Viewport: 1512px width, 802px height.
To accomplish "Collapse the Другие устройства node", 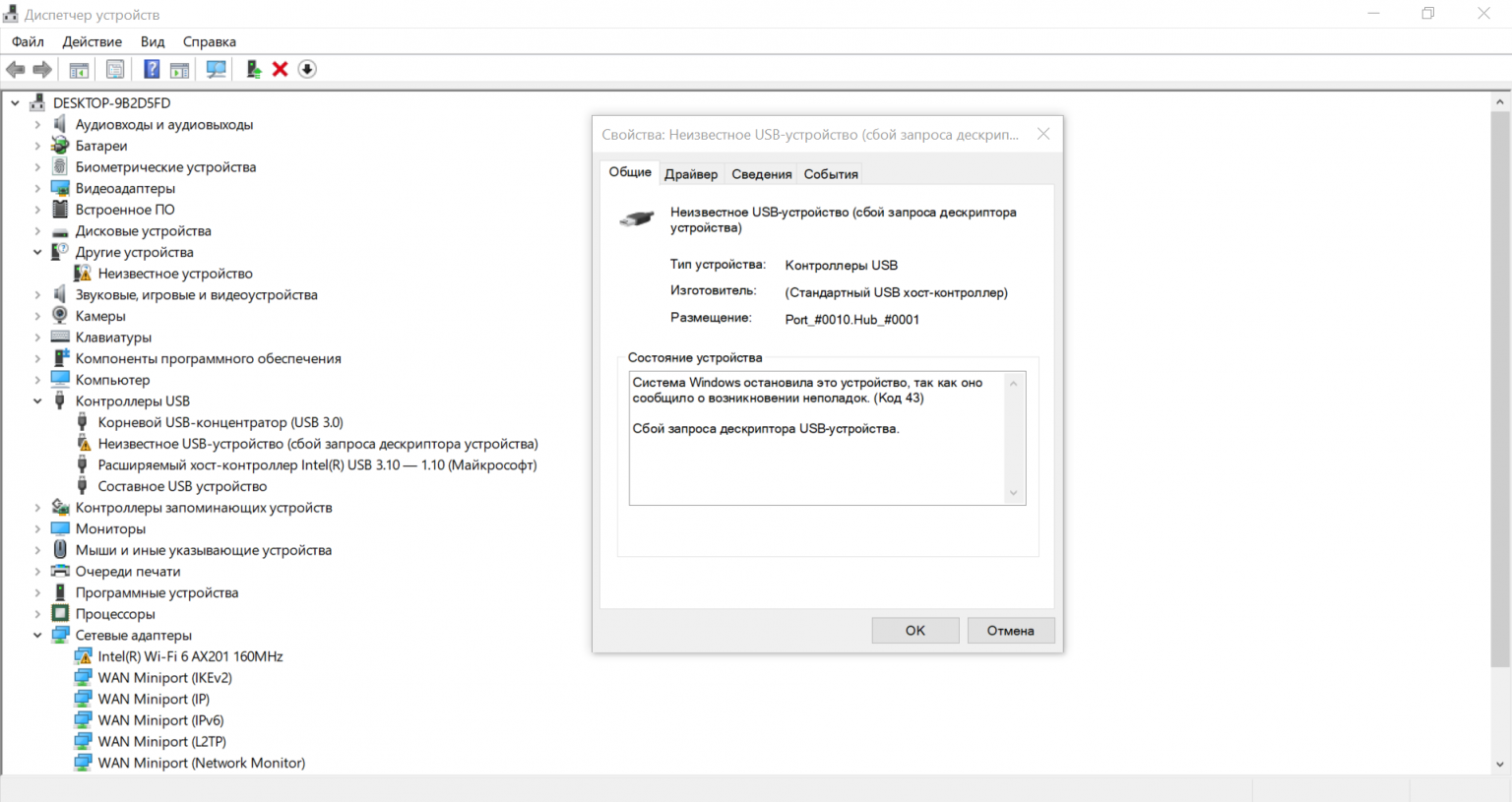I will pyautogui.click(x=37, y=252).
